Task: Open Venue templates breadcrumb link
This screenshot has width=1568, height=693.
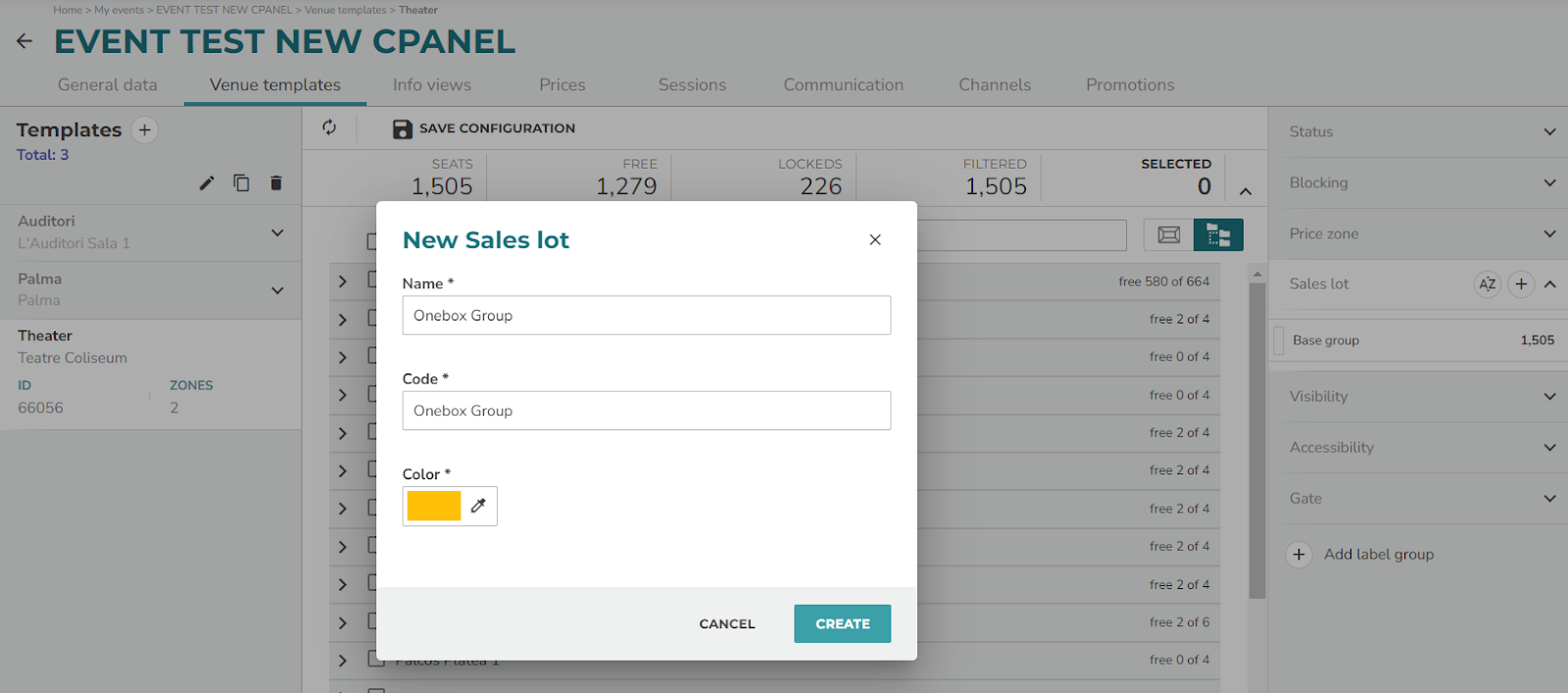Action: (x=346, y=10)
